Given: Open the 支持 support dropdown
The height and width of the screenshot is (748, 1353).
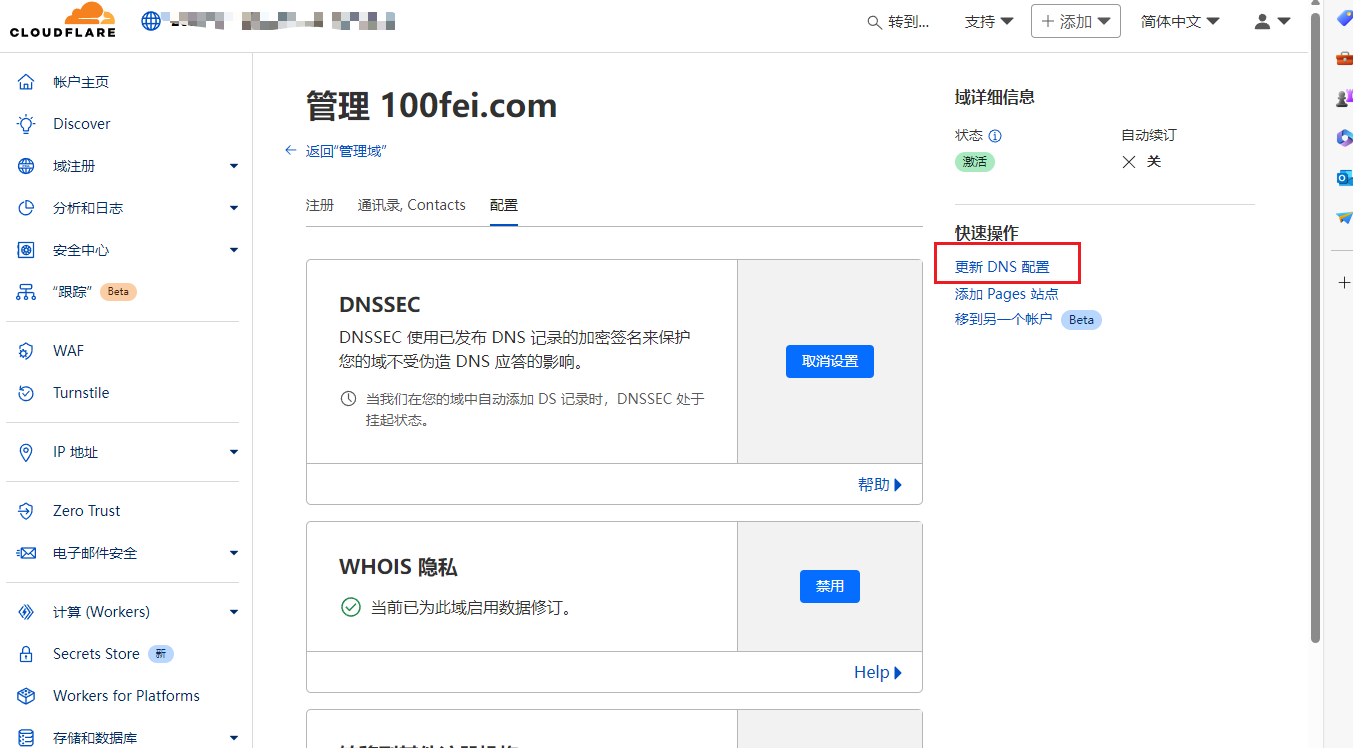Looking at the screenshot, I should point(989,21).
